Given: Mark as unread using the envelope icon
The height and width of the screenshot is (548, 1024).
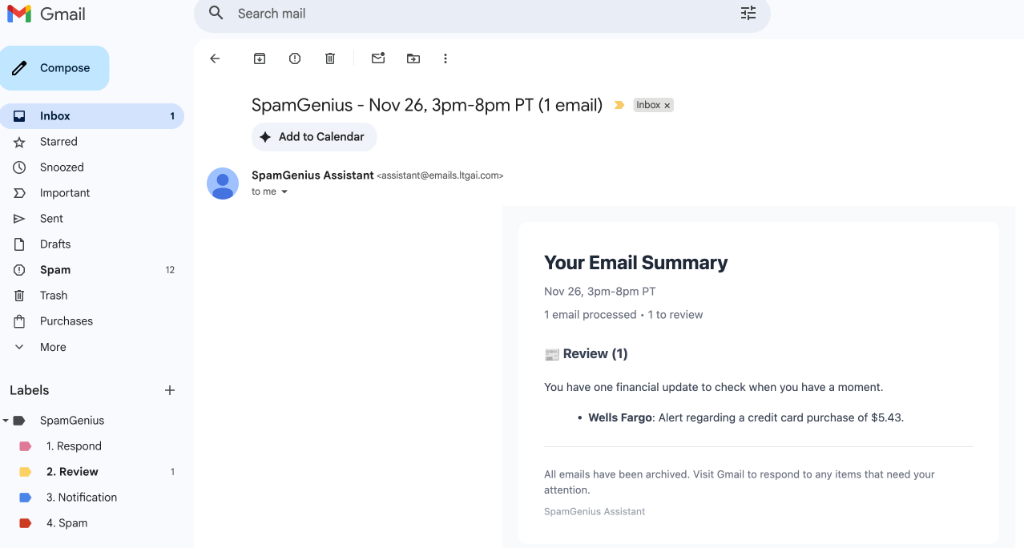Looking at the screenshot, I should tap(378, 59).
